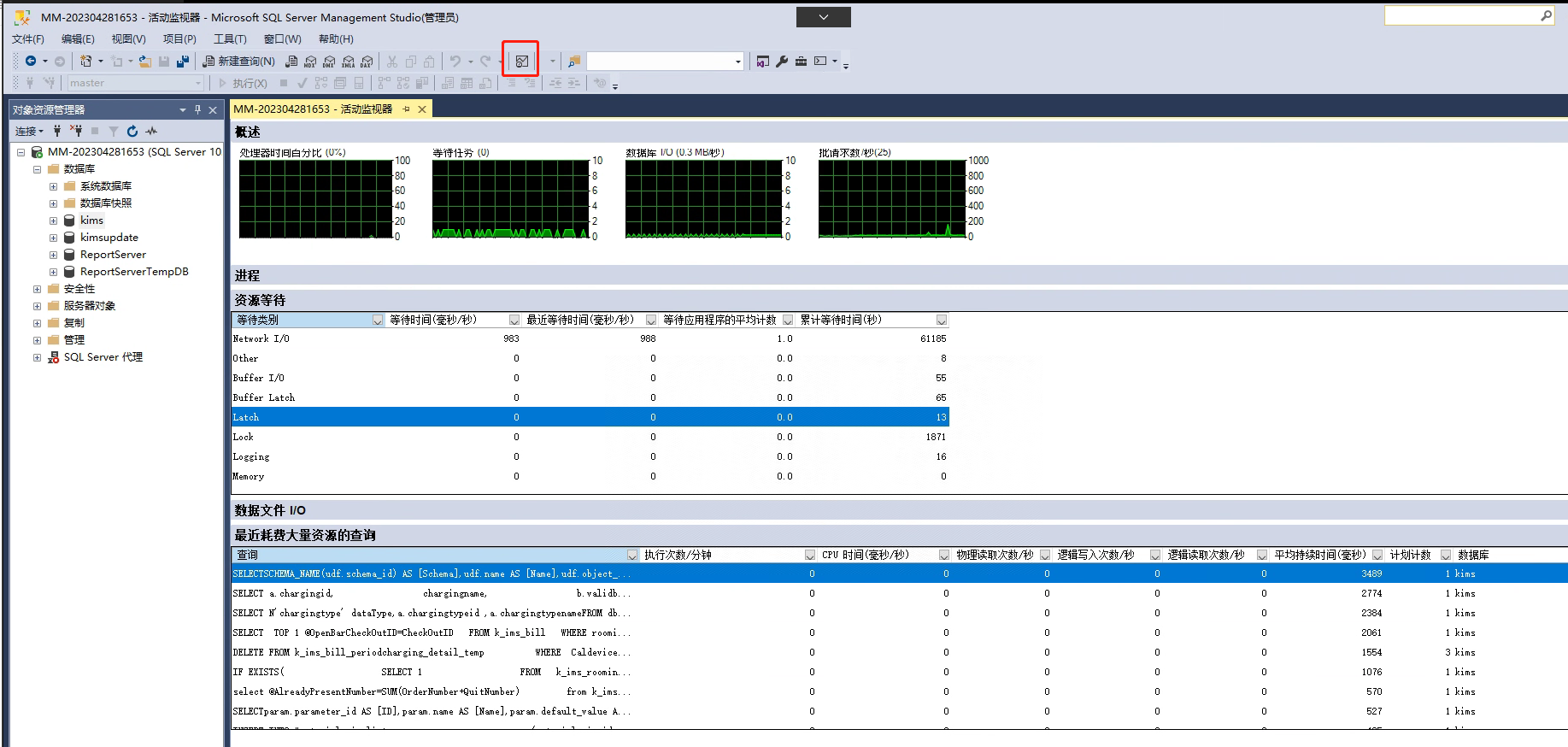Viewport: 1568px width, 747px height.
Task: Open a Database Engine query icon
Action: (x=291, y=61)
